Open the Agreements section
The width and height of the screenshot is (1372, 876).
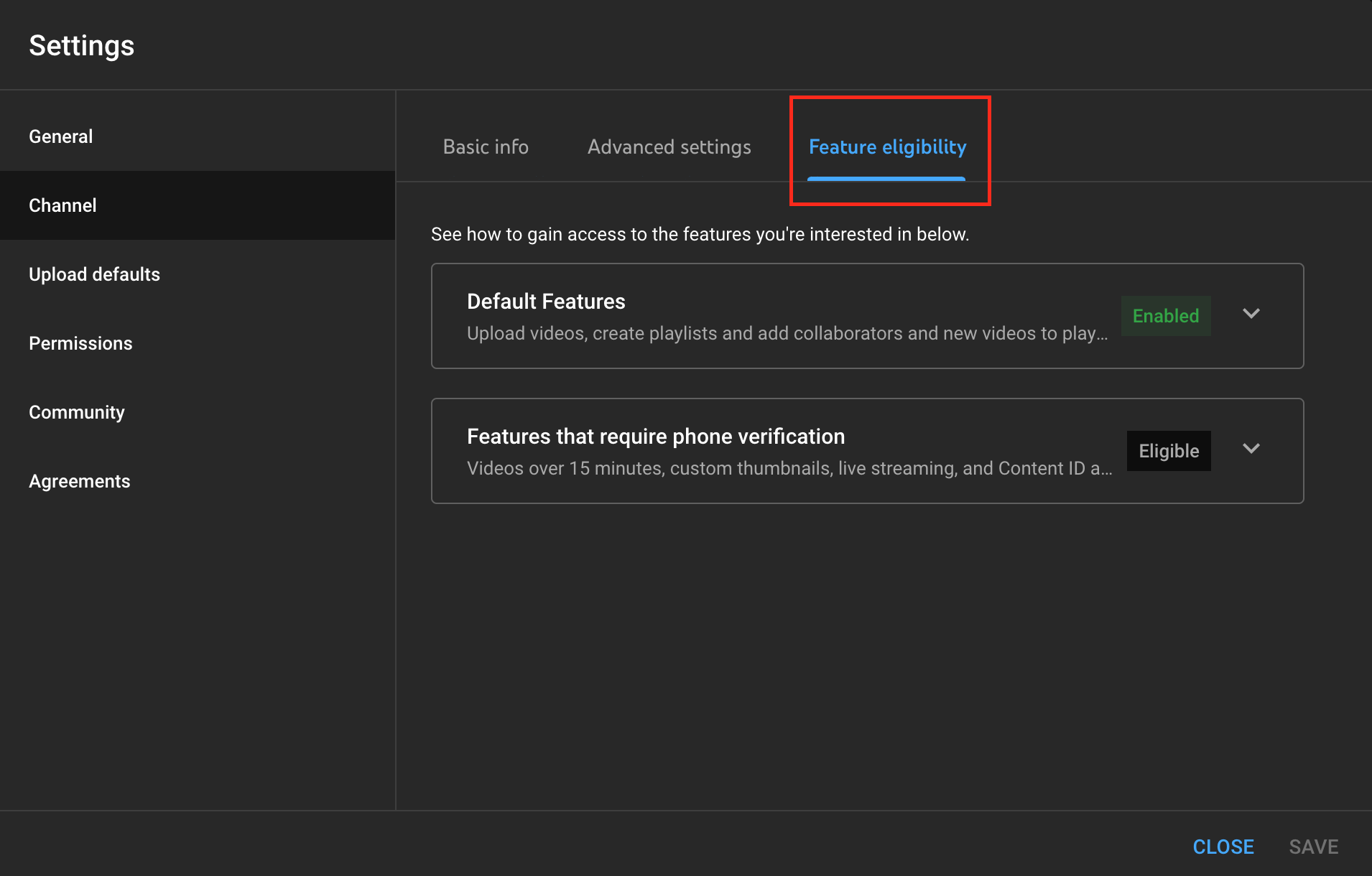tap(198, 481)
